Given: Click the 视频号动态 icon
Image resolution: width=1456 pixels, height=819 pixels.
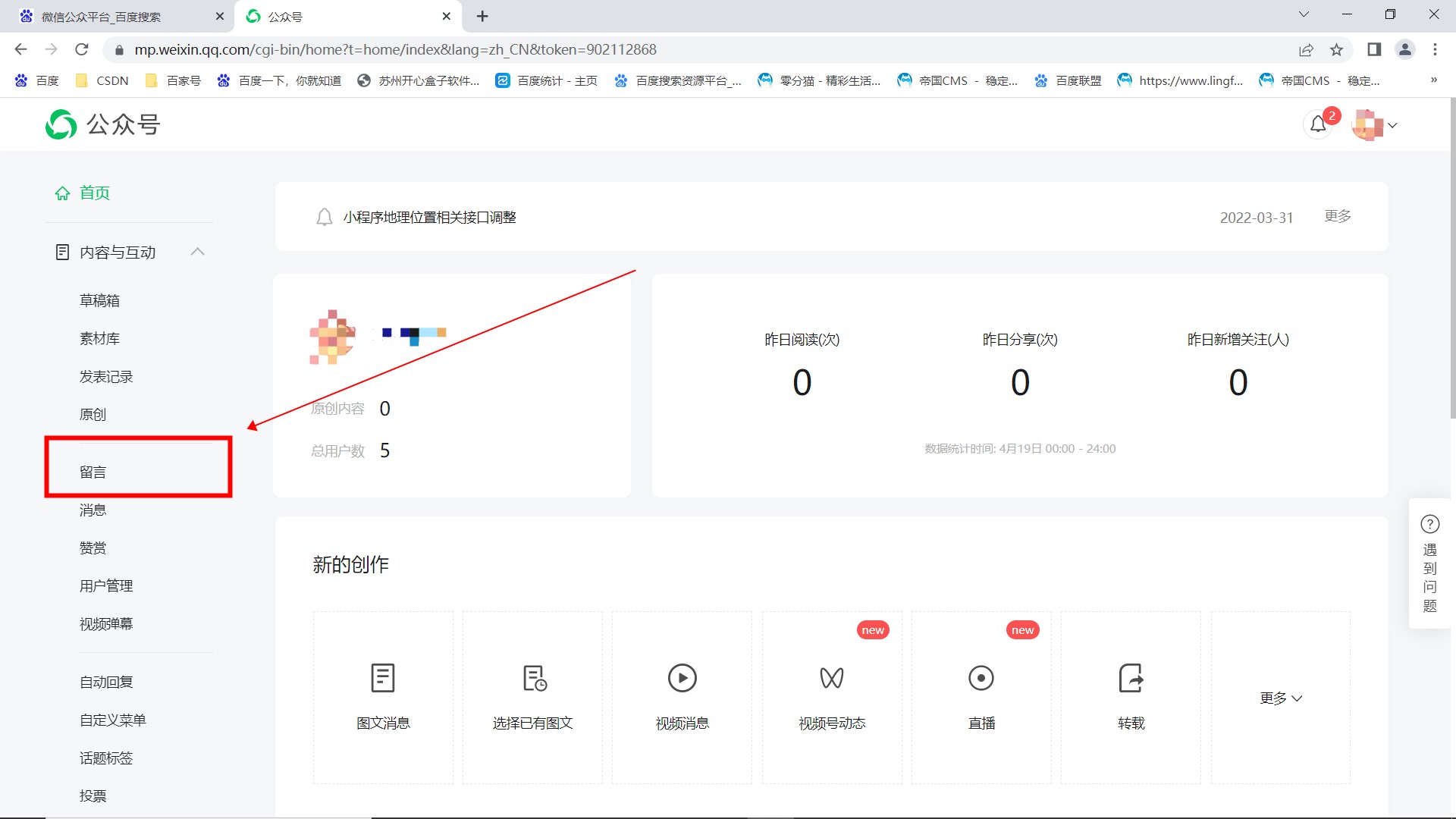Looking at the screenshot, I should pyautogui.click(x=832, y=678).
